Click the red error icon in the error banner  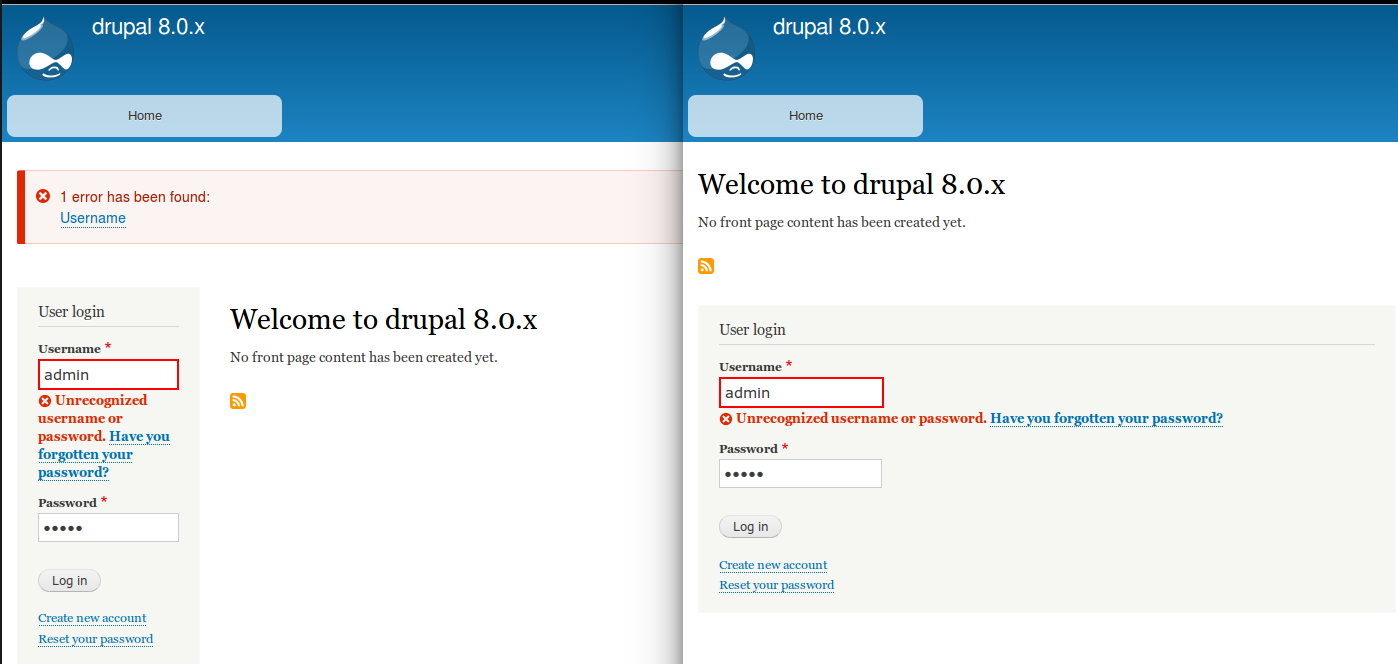(x=40, y=196)
